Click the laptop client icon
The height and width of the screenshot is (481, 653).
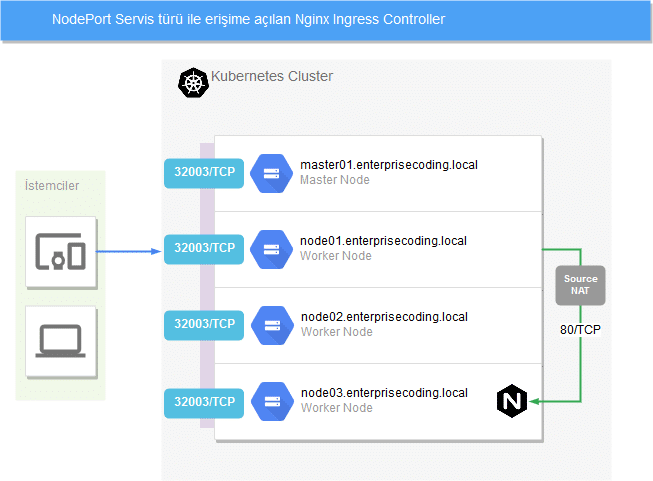61,341
